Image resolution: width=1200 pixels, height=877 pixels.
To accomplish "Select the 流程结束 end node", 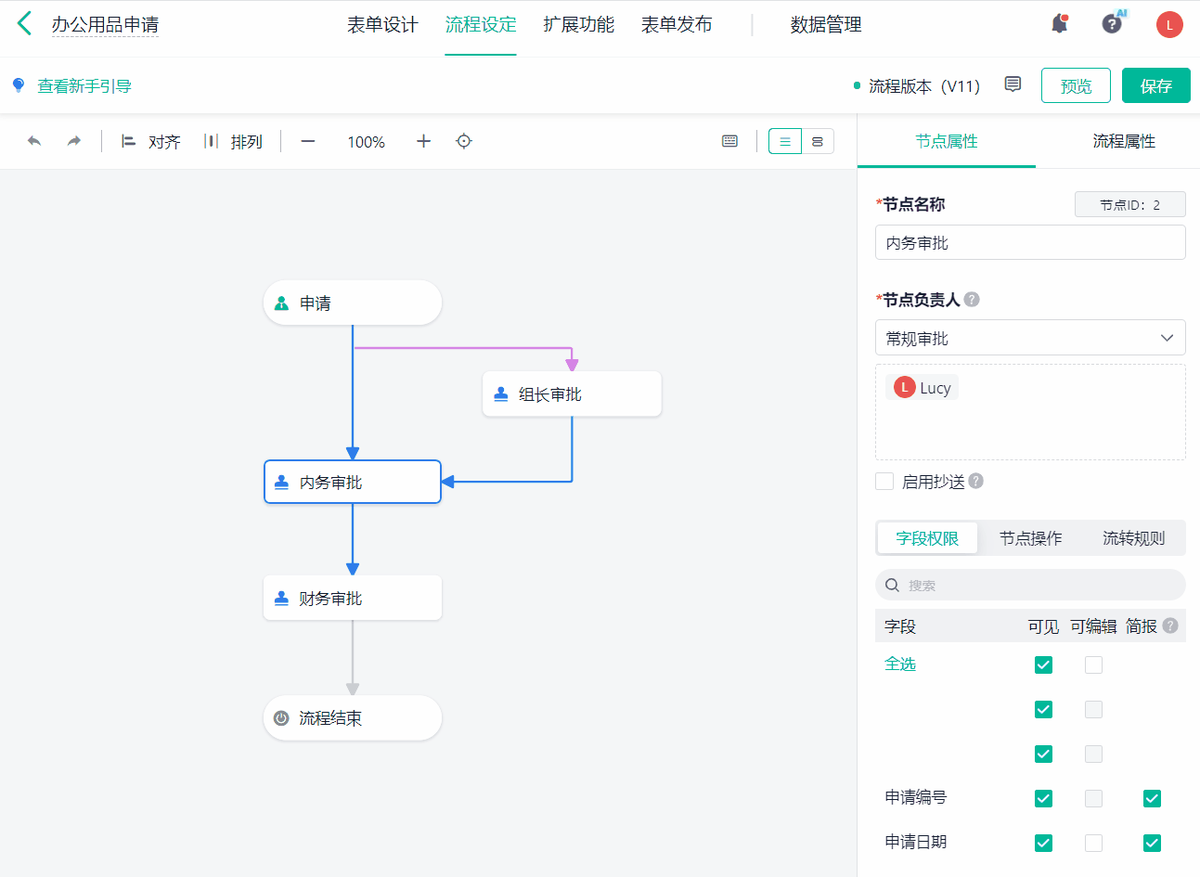I will [x=353, y=718].
